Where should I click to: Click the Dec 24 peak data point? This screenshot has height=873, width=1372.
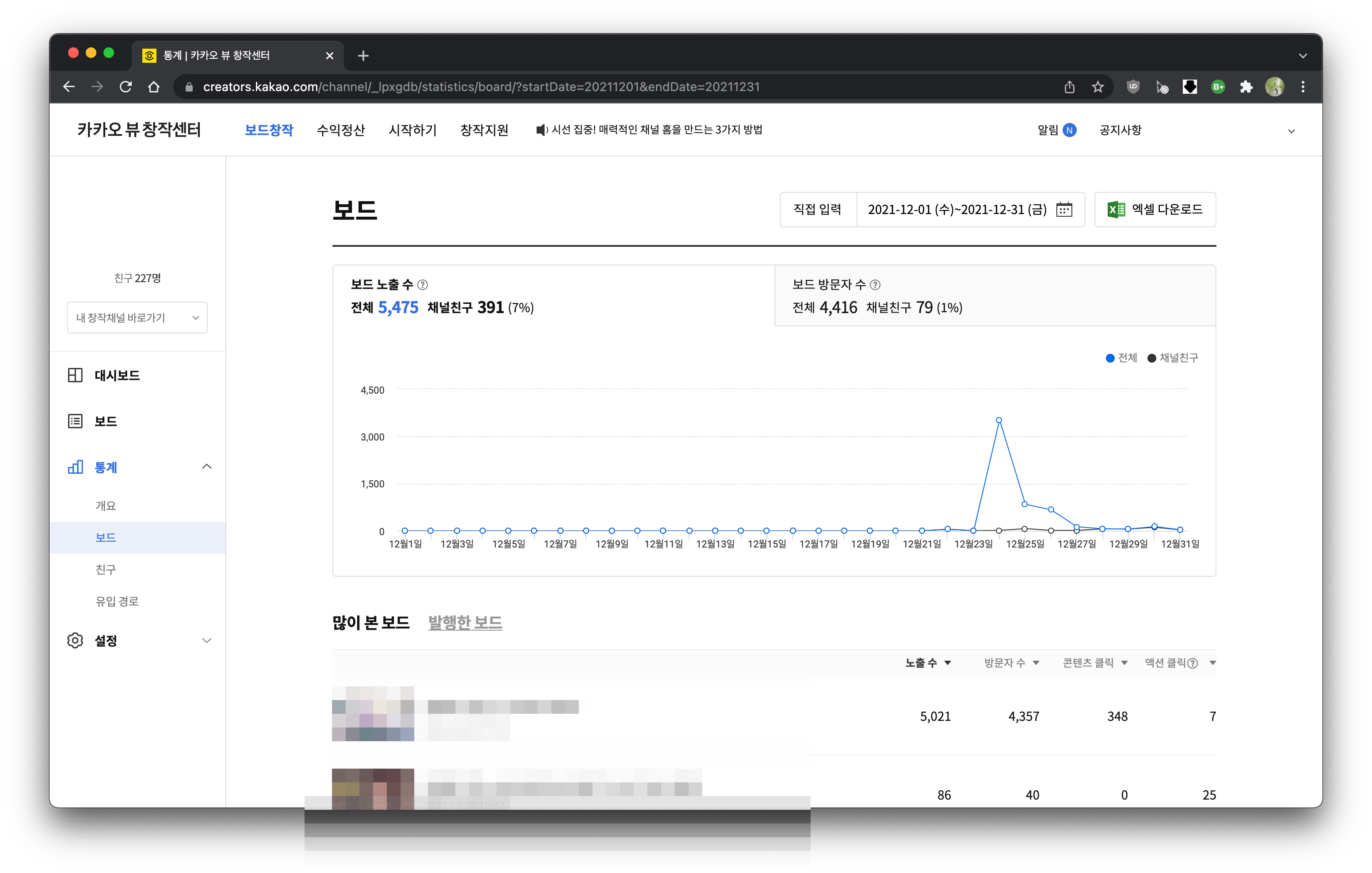(x=999, y=420)
